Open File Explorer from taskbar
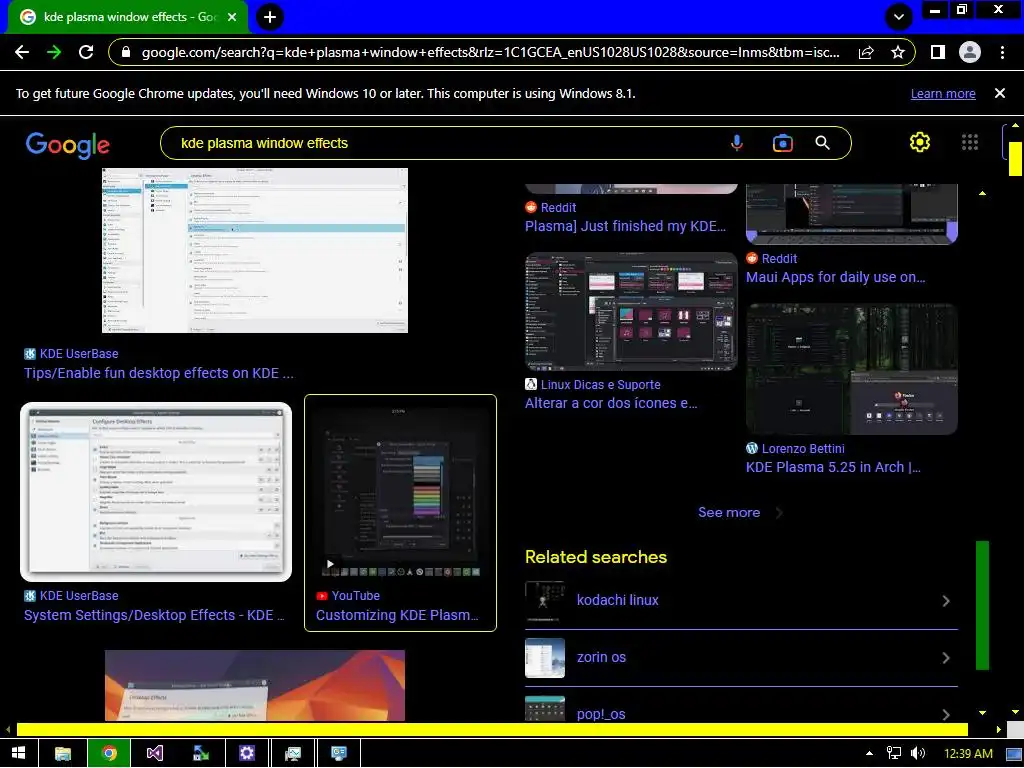The width and height of the screenshot is (1024, 768). [63, 753]
